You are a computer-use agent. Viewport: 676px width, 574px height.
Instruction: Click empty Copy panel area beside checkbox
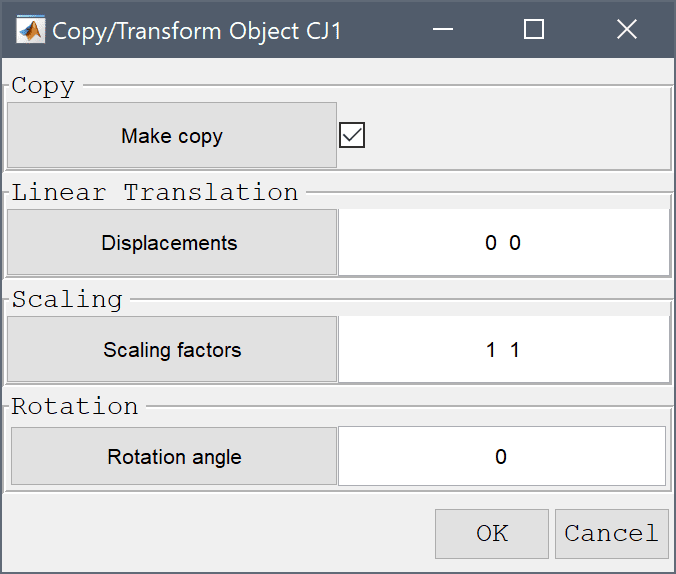tap(517, 135)
